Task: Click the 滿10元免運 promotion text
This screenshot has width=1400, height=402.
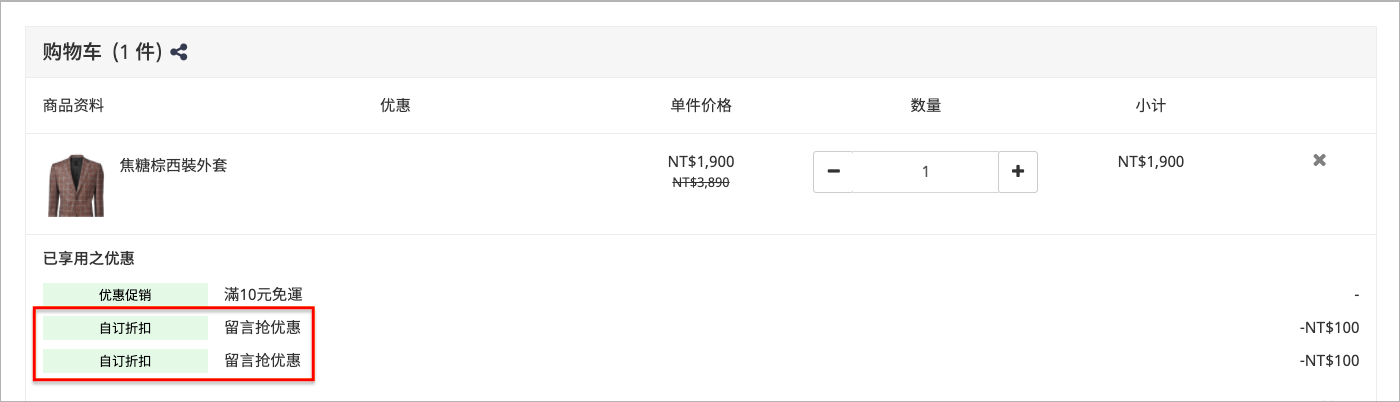Action: click(262, 295)
